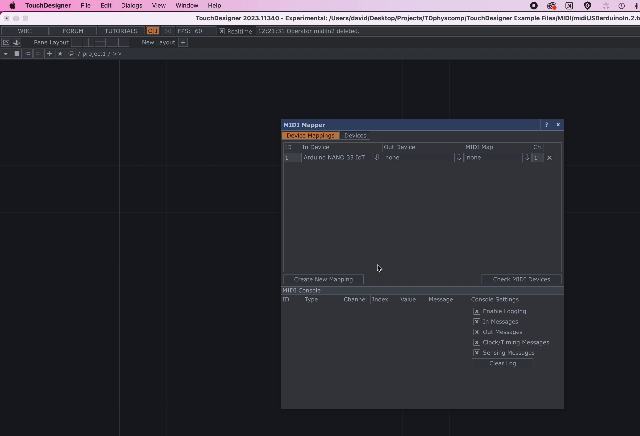640x436 pixels.
Task: Click the first icon left of Pane Layout
Action: (6, 42)
